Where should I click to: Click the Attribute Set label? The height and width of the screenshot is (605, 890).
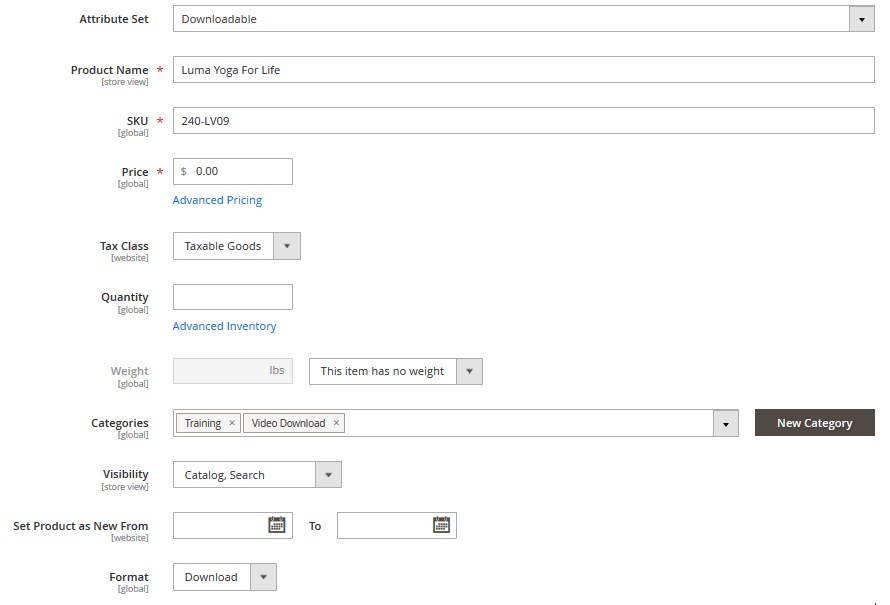(x=114, y=19)
